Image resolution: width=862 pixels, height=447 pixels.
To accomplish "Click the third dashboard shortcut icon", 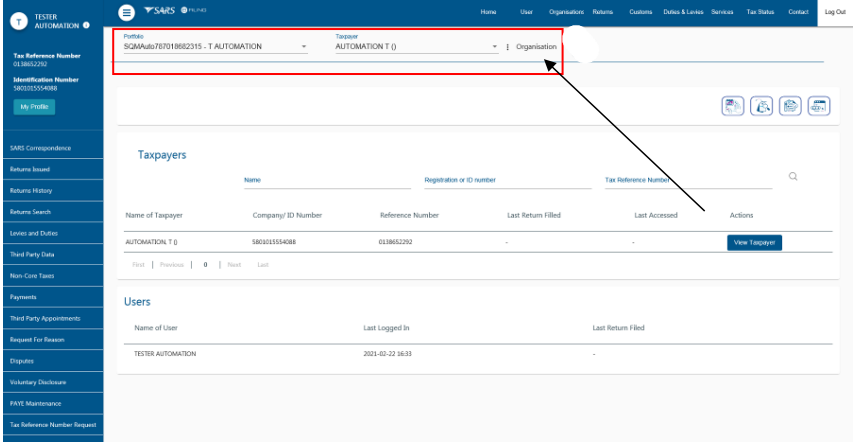I will tap(790, 107).
